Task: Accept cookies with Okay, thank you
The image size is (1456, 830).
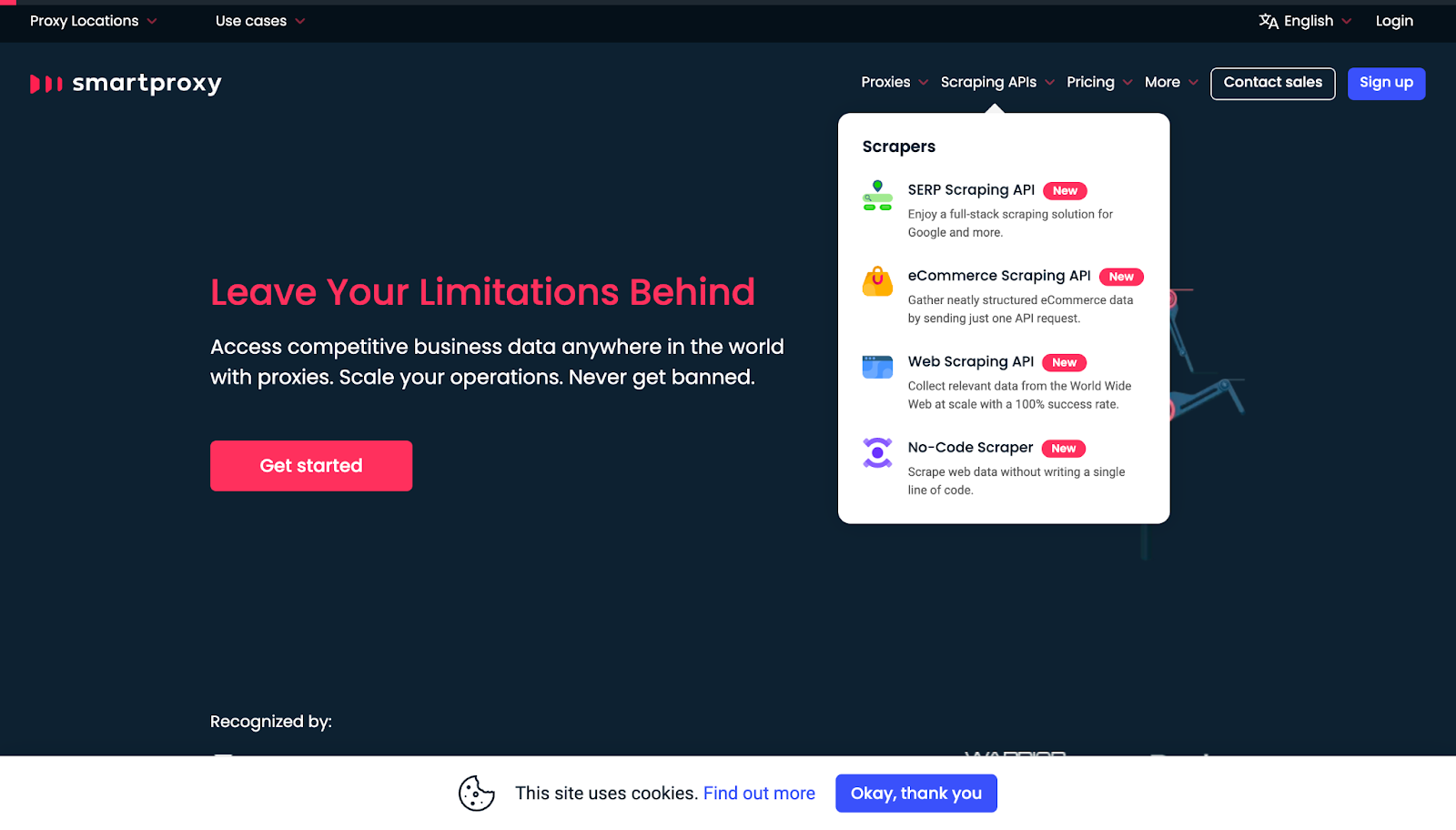Action: pyautogui.click(x=916, y=794)
